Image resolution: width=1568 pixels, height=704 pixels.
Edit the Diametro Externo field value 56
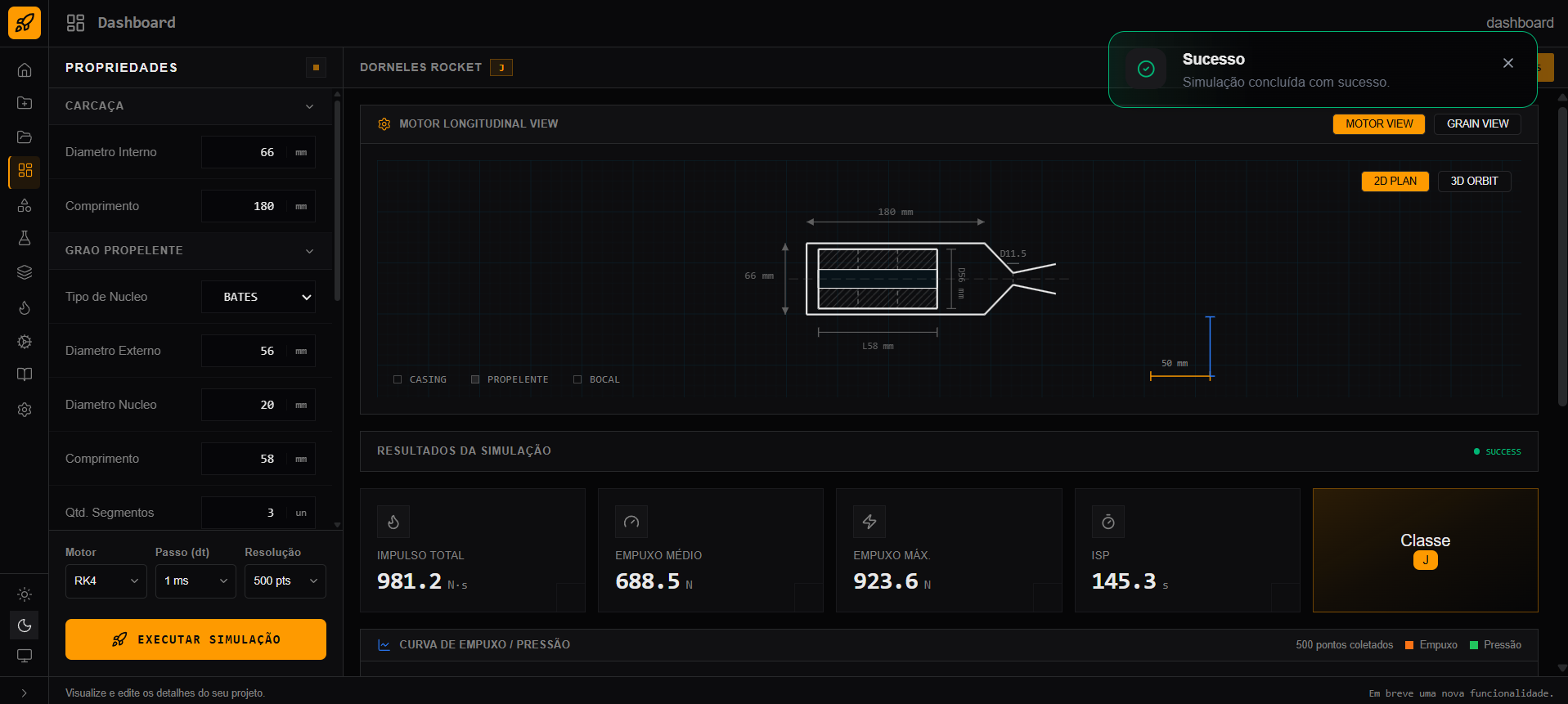tap(258, 351)
